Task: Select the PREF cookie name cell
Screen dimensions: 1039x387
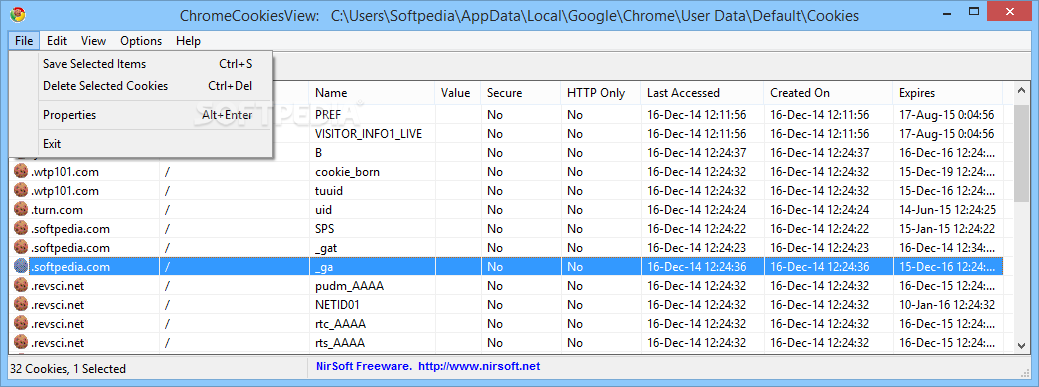Action: click(328, 115)
